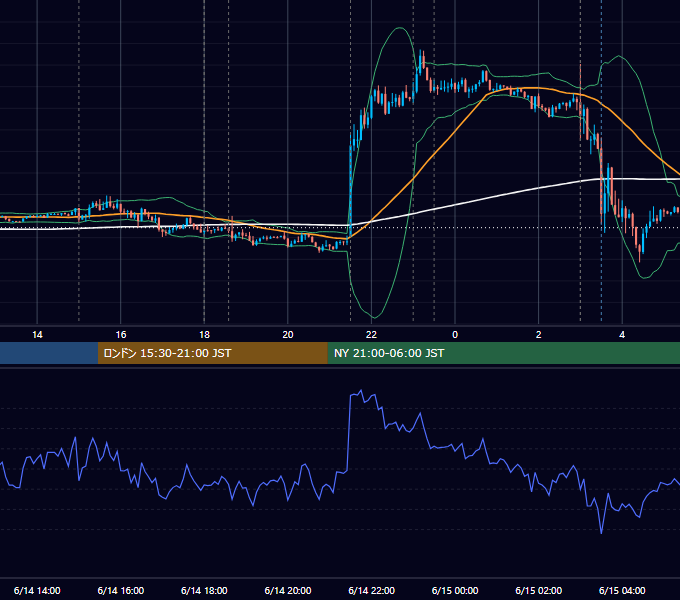Select the NY 21:00-06:00 JST session bar
The image size is (680, 600).
(x=503, y=353)
